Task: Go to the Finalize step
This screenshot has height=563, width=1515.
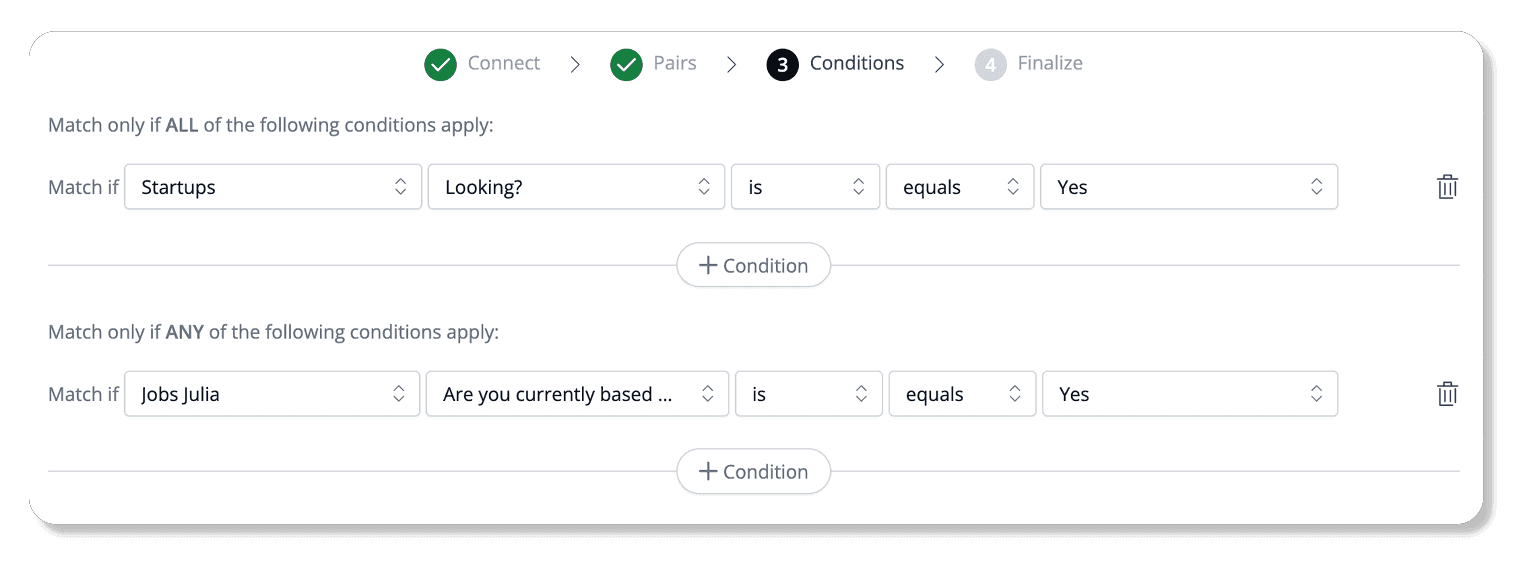Action: click(x=1050, y=63)
